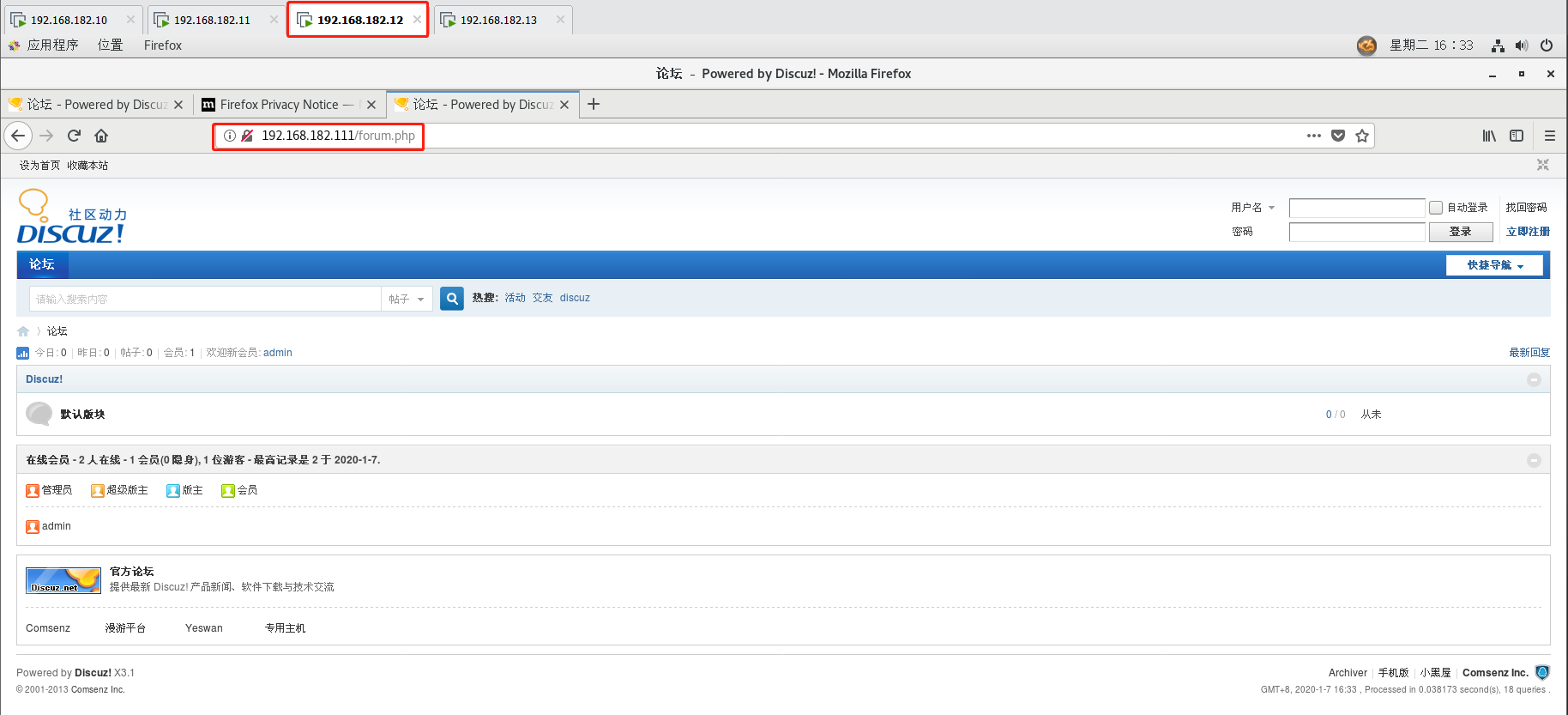Go back with Firefox back arrow

click(18, 136)
